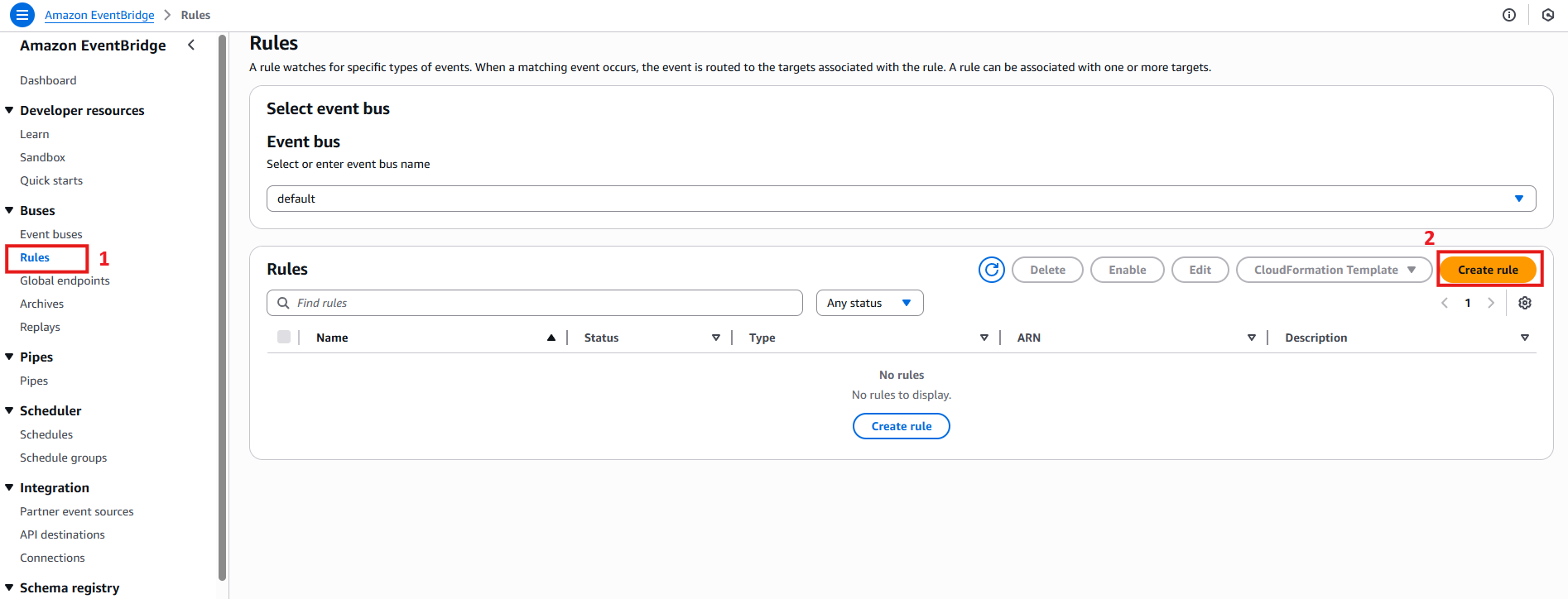Sort by Status column arrow

[x=716, y=338]
